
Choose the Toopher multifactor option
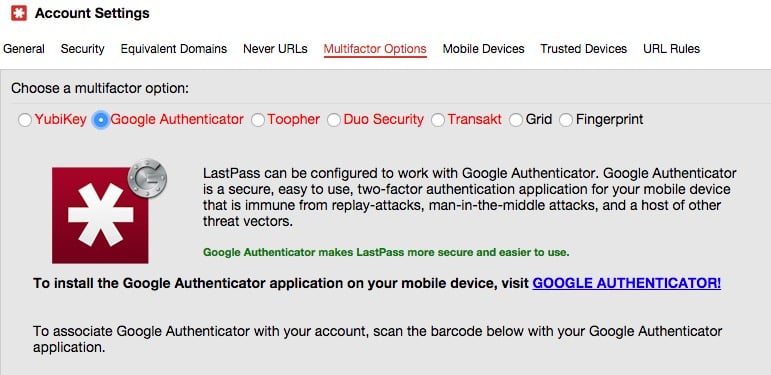click(x=258, y=120)
